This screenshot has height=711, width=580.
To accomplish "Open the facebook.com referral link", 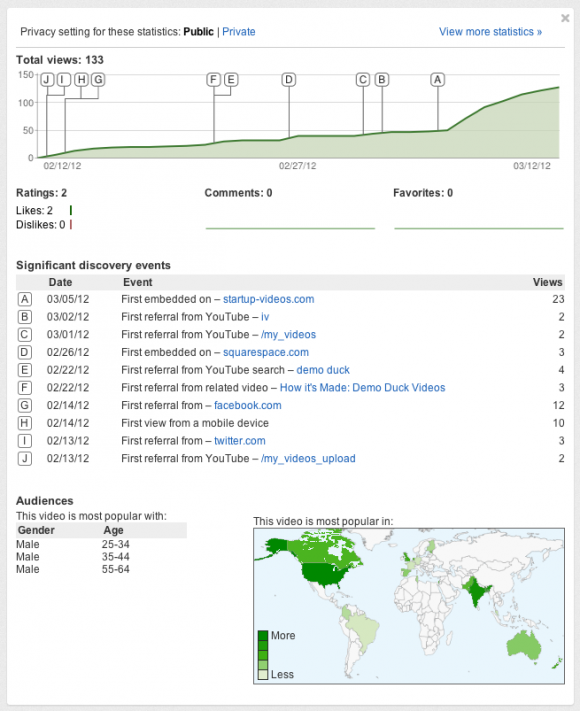I will coord(248,405).
